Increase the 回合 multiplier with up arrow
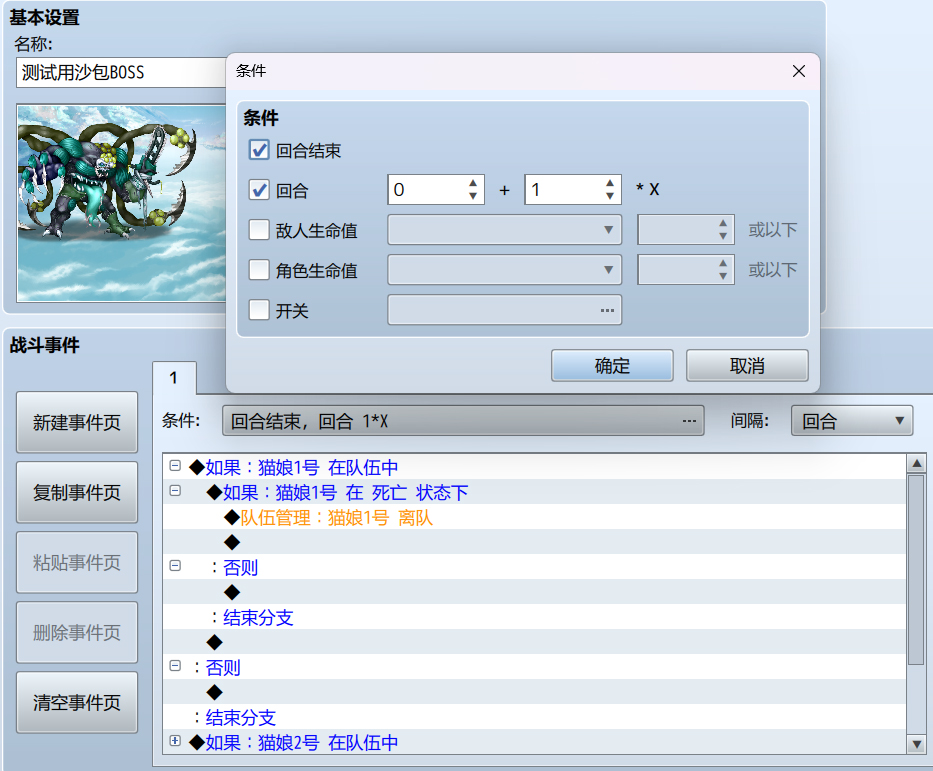The image size is (933, 771). [610, 183]
